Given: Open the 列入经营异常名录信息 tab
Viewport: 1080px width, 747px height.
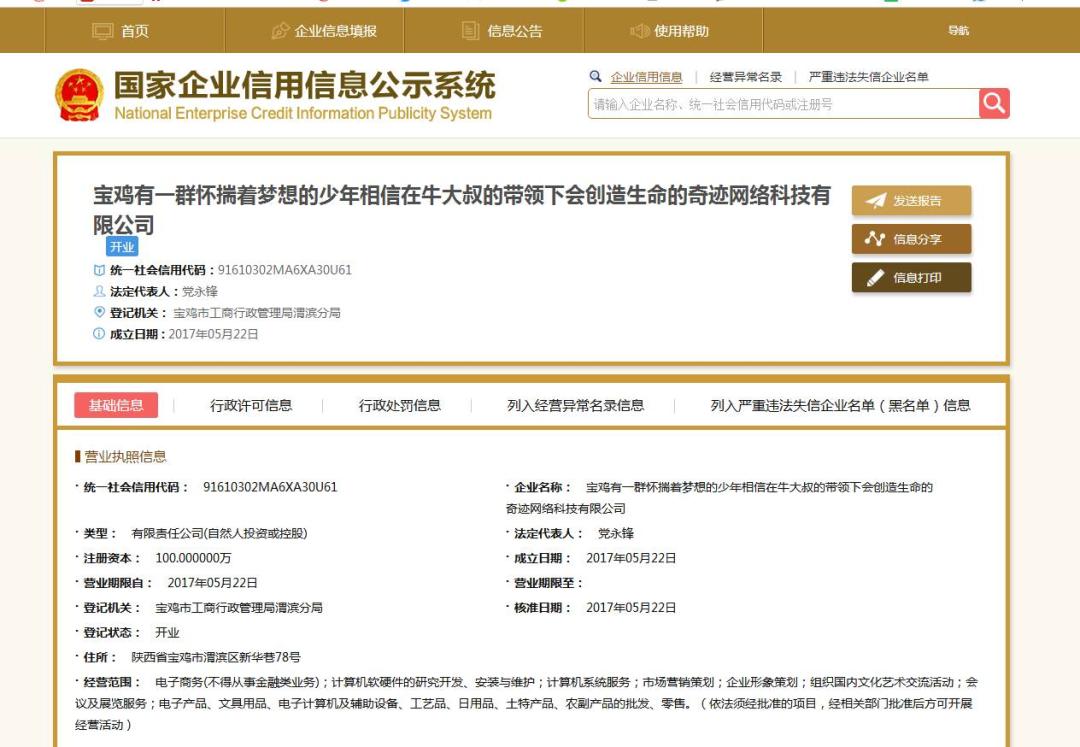Looking at the screenshot, I should (573, 405).
